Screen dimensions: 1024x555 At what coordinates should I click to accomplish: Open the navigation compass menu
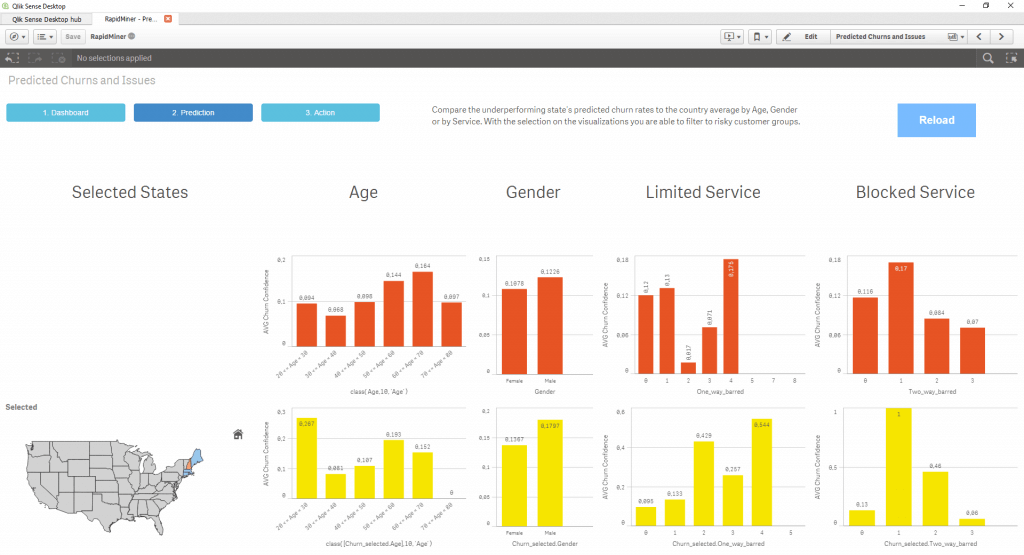[17, 37]
